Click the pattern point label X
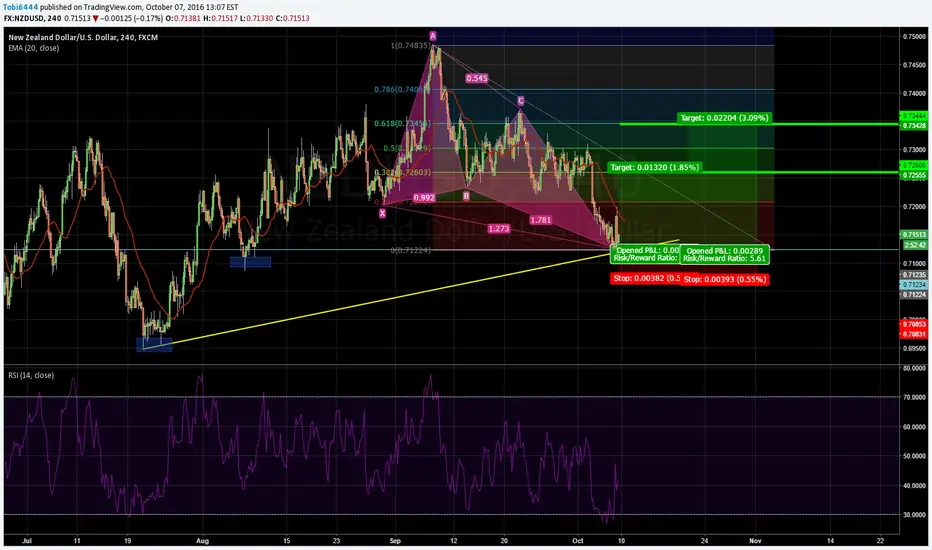 click(382, 213)
